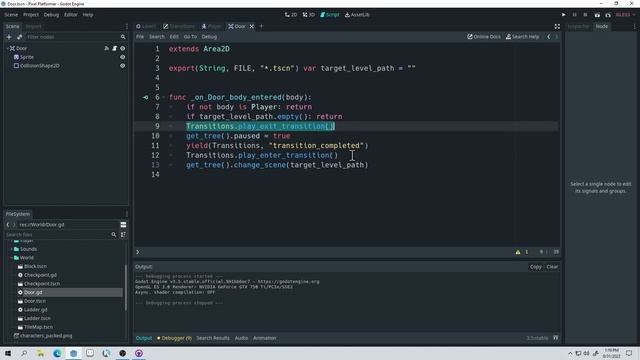640x360 pixels.
Task: Go to previous edited script
Action: coord(549,37)
